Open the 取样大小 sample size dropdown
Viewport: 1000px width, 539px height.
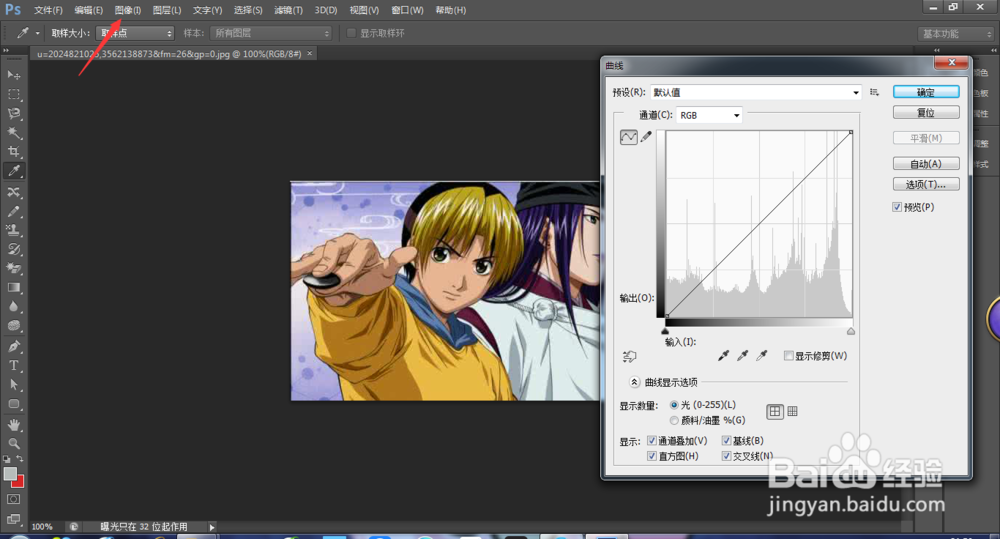135,33
